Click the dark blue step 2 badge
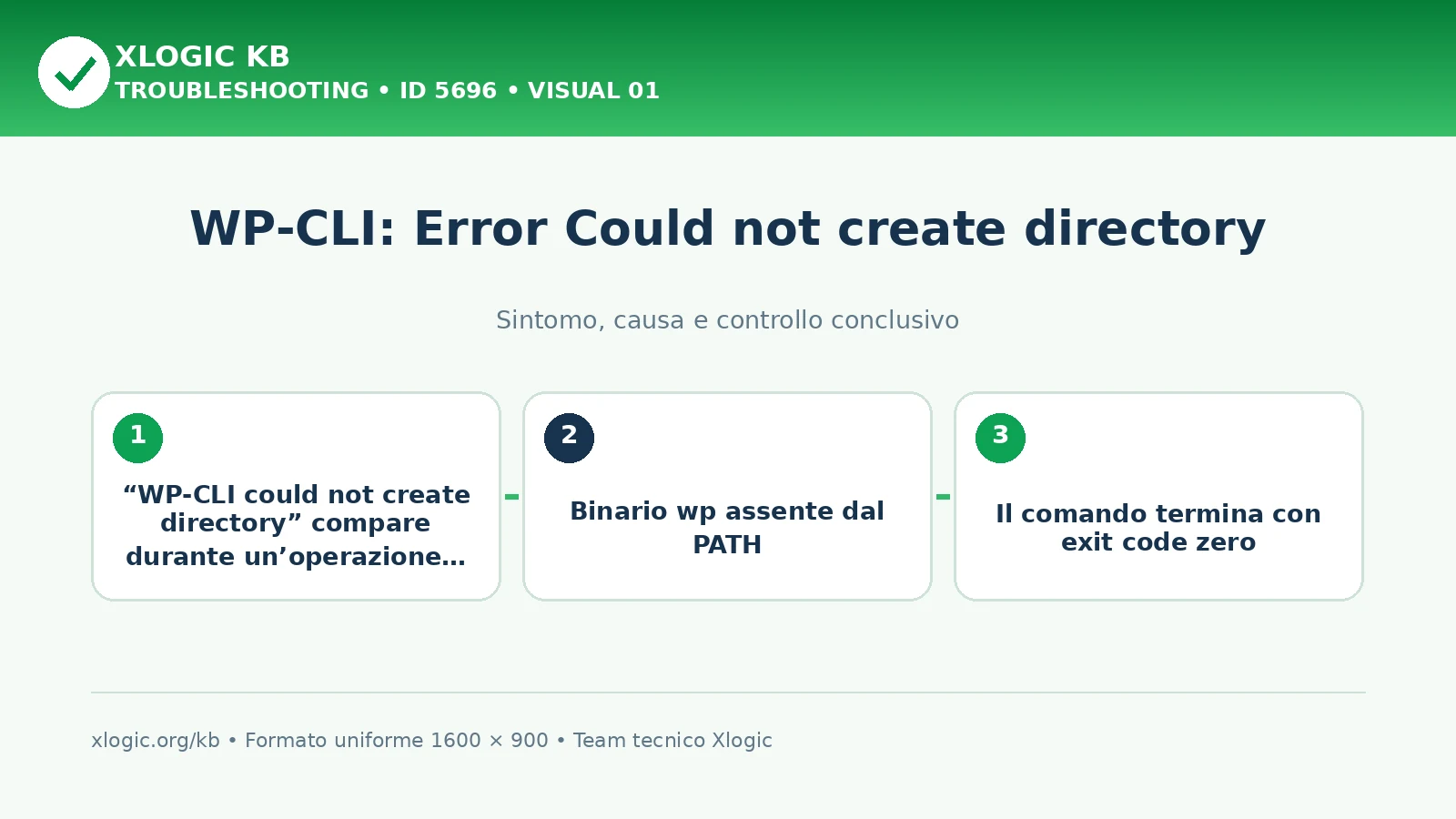This screenshot has height=819, width=1456. coord(569,438)
